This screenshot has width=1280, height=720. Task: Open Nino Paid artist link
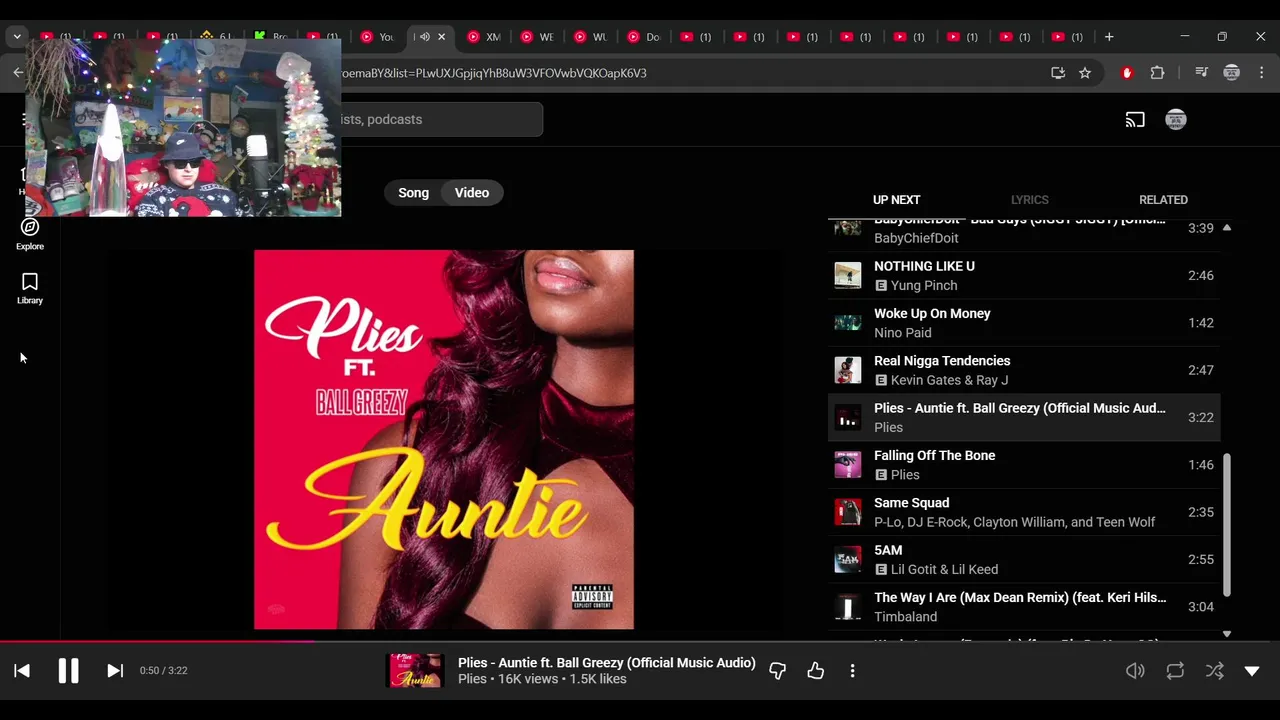click(x=902, y=333)
